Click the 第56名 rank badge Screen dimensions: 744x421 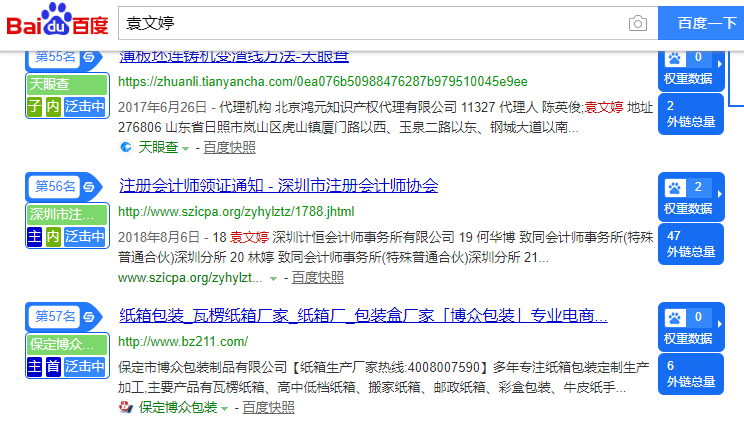point(55,186)
